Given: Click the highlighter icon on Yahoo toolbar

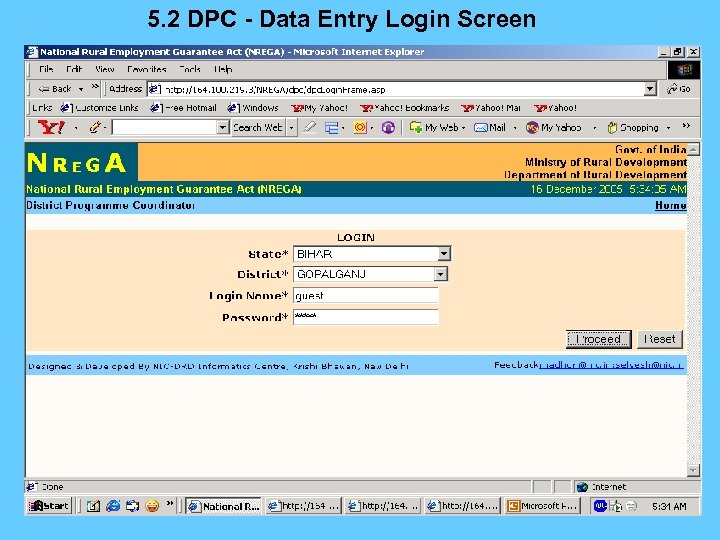Looking at the screenshot, I should click(309, 127).
